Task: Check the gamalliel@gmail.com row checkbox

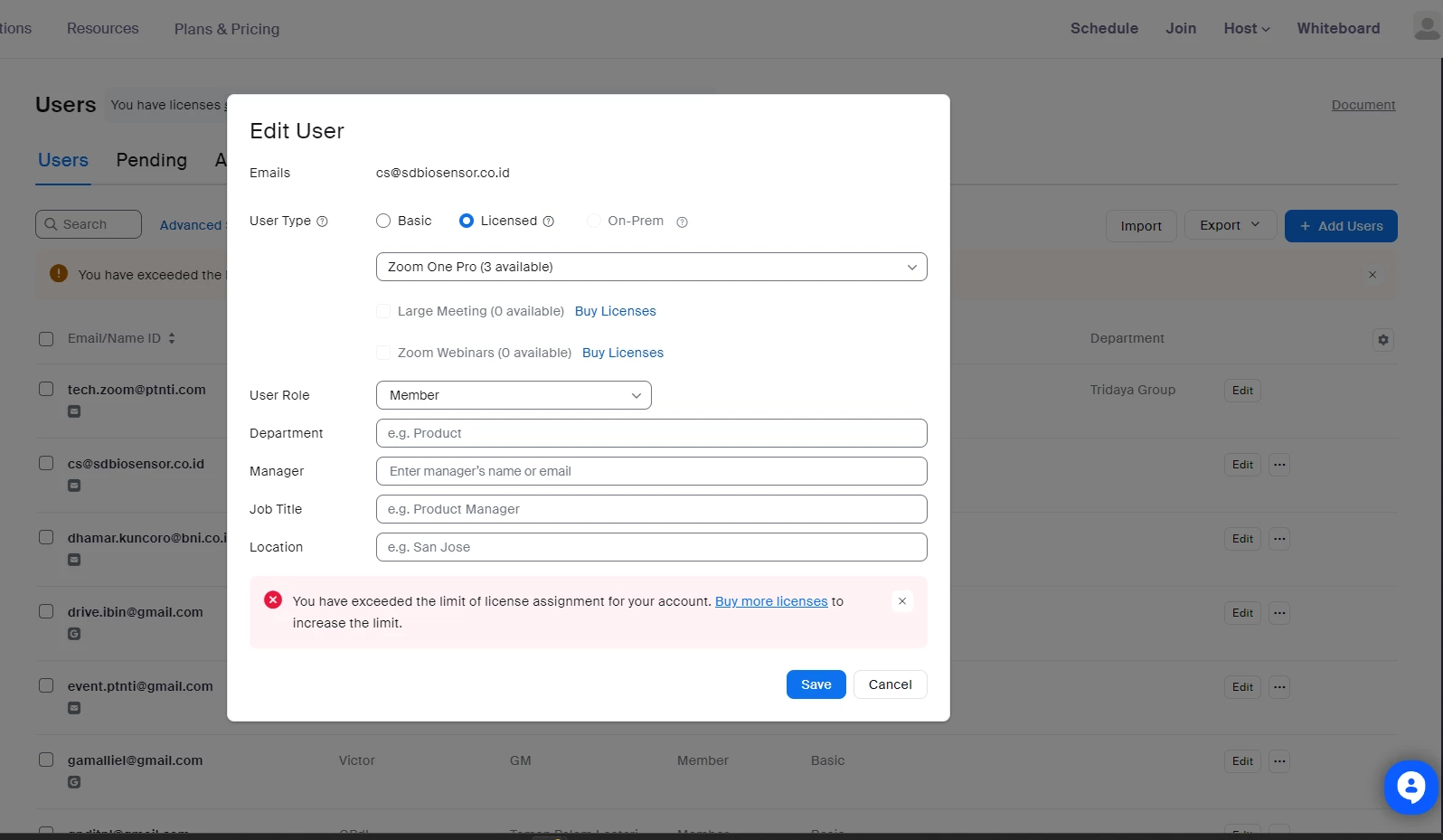Action: (46, 760)
